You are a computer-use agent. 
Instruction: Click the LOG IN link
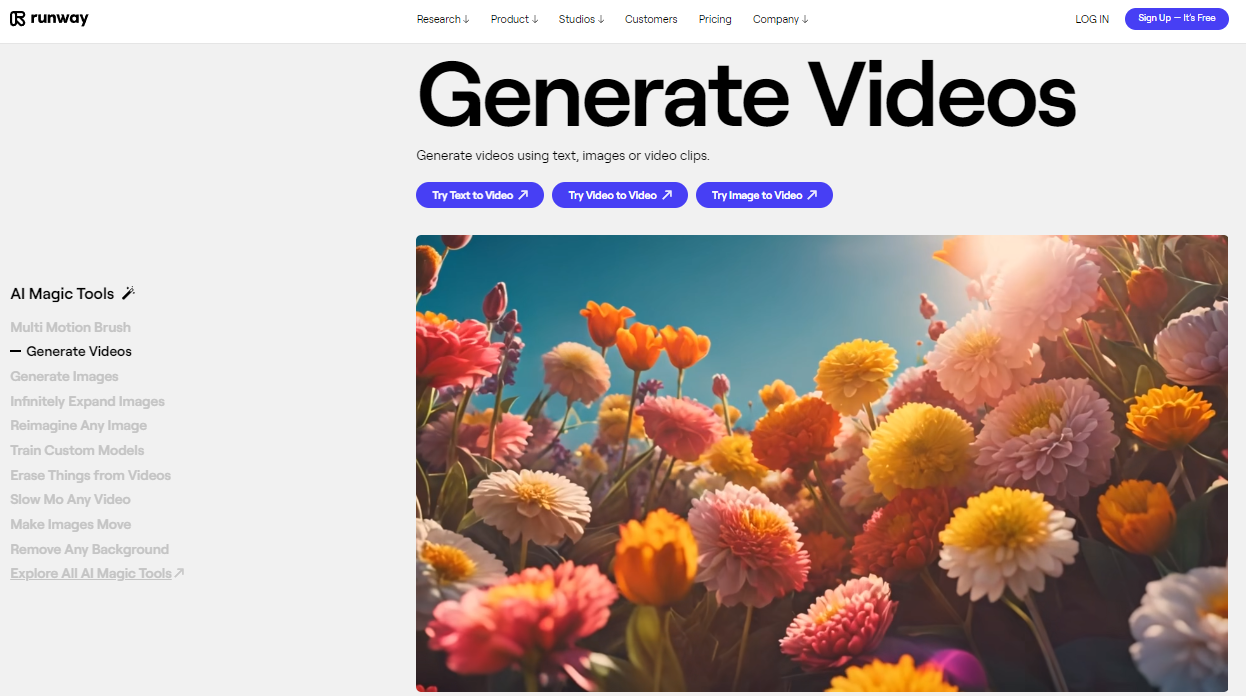point(1092,19)
